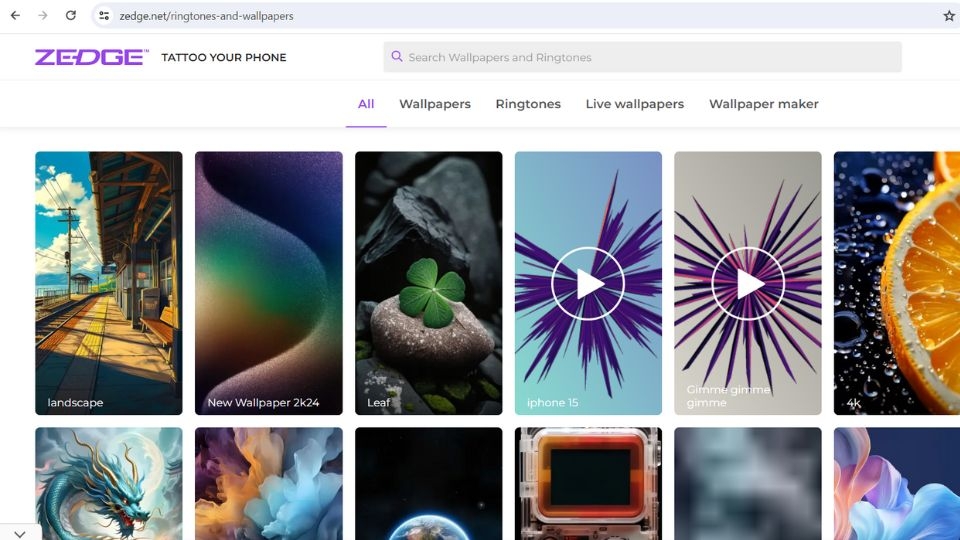The image size is (960, 540).
Task: Open the Live wallpapers tab
Action: [635, 104]
